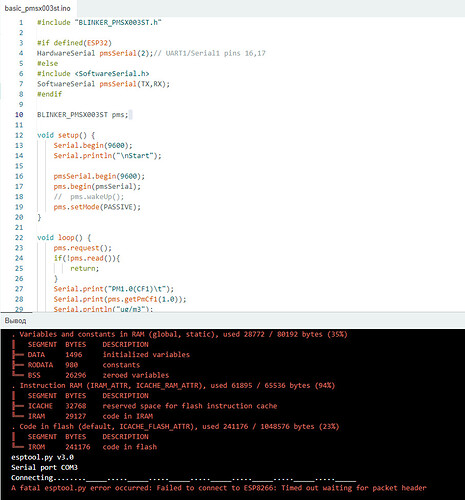
Task: Place cursor after BLINKER_PMSX003ST pms;
Action: coord(128,115)
